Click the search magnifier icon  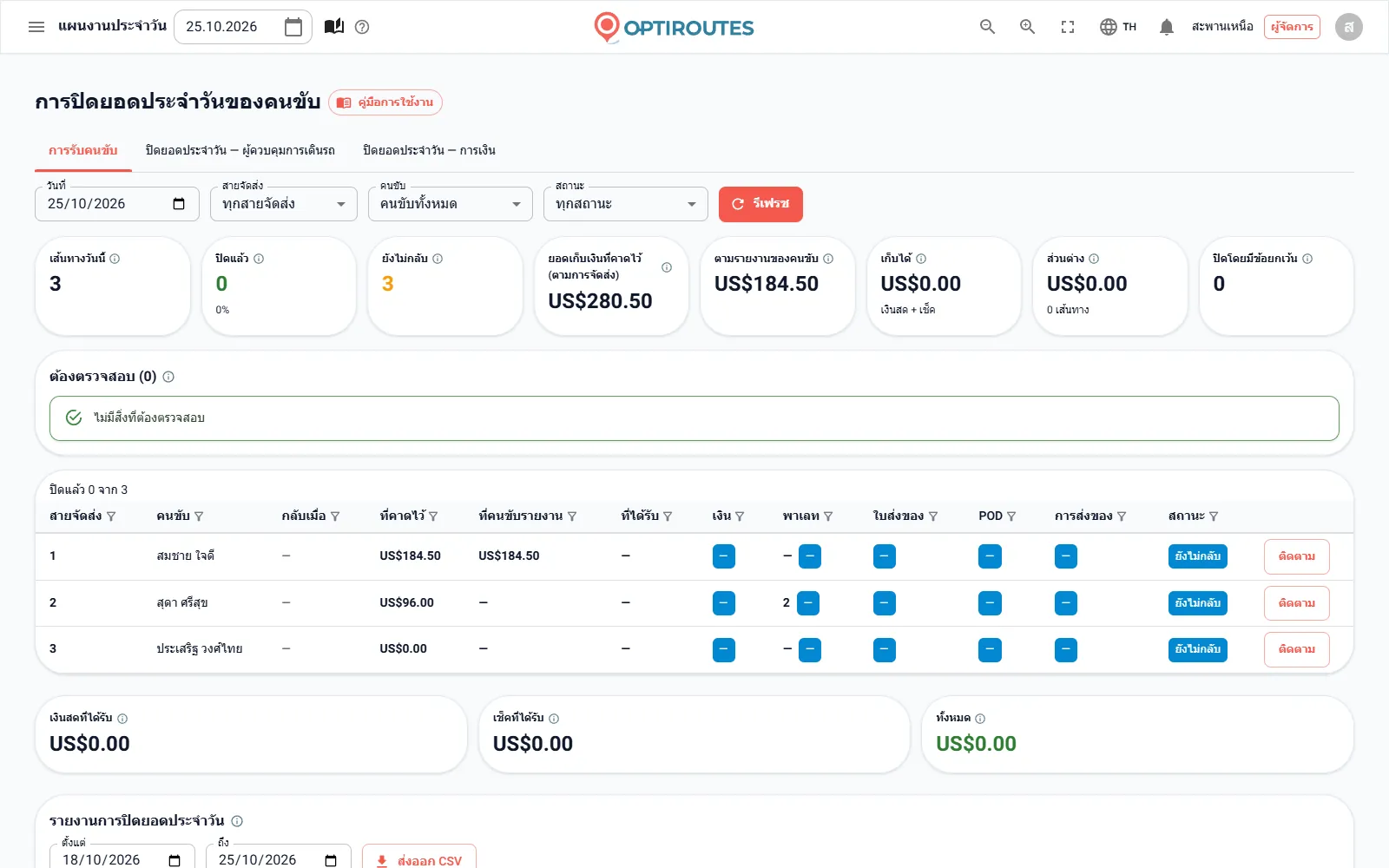(987, 27)
